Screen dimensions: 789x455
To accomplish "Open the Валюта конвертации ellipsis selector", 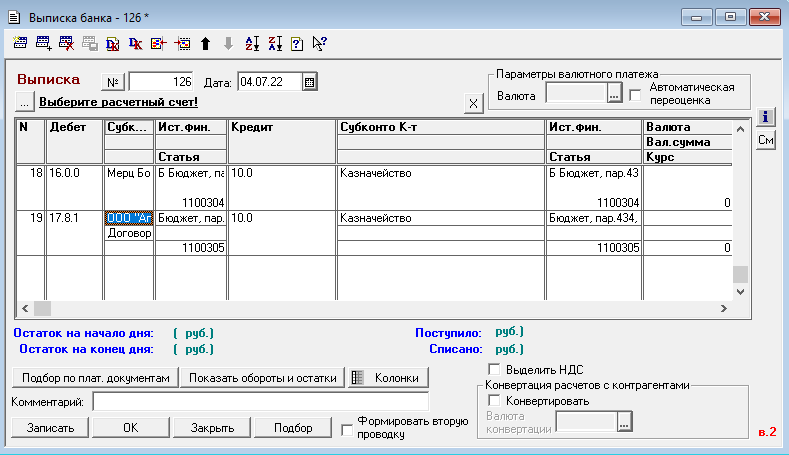I will 625,424.
